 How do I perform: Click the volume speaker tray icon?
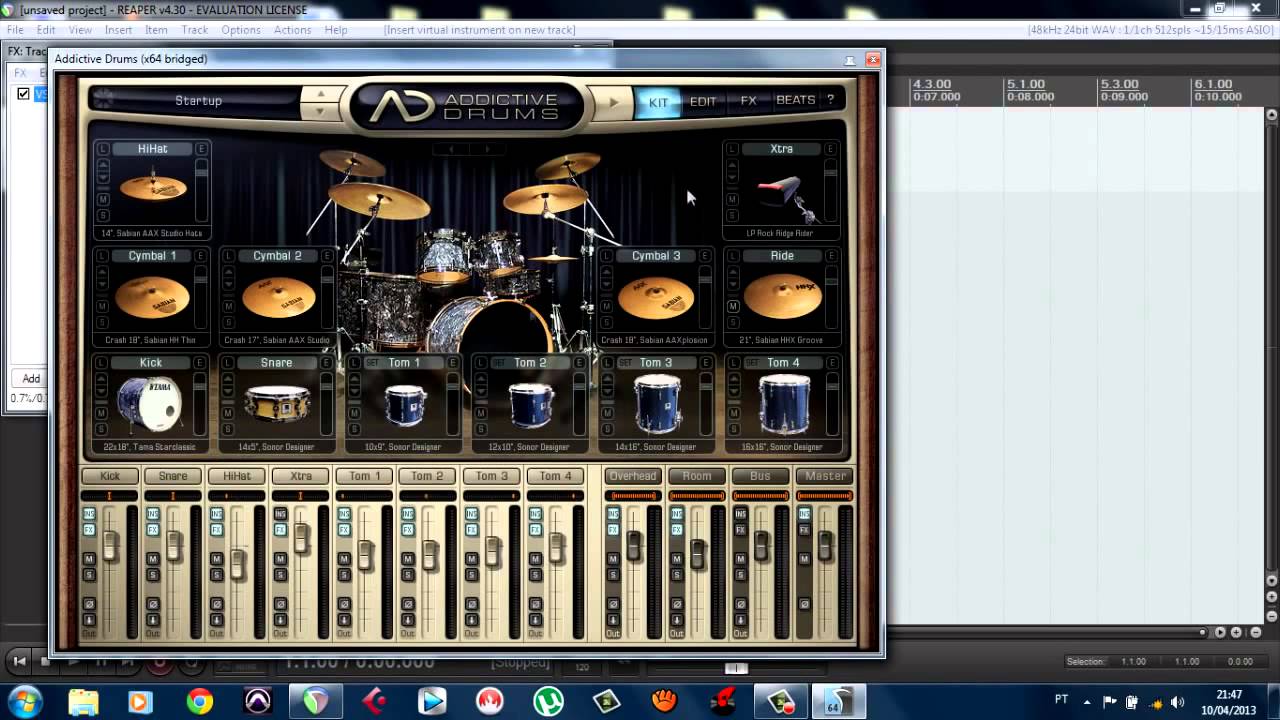pos(1177,702)
